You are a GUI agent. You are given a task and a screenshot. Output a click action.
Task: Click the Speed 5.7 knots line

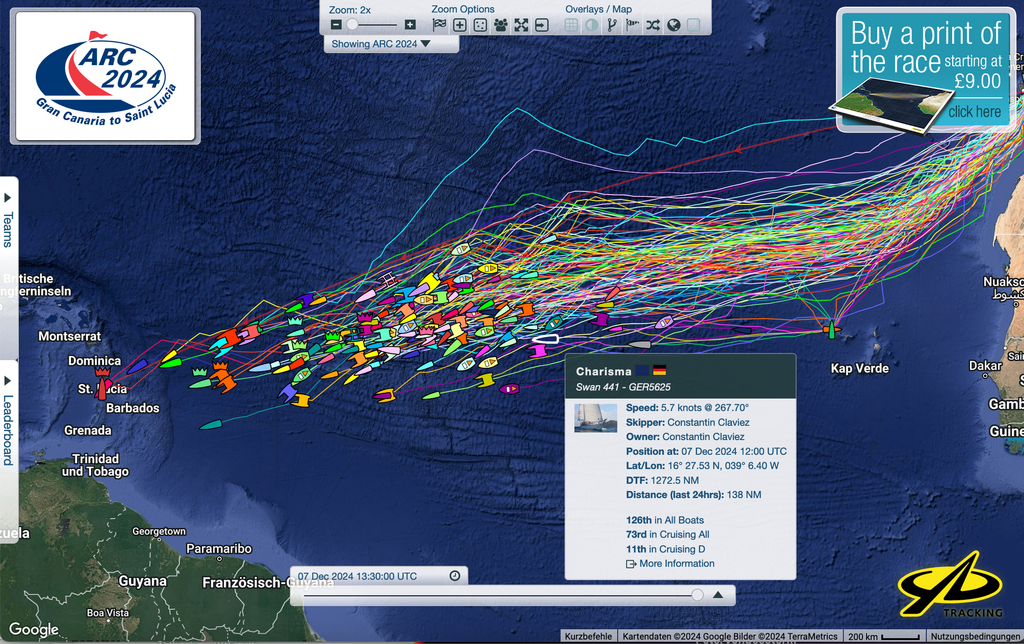point(687,408)
